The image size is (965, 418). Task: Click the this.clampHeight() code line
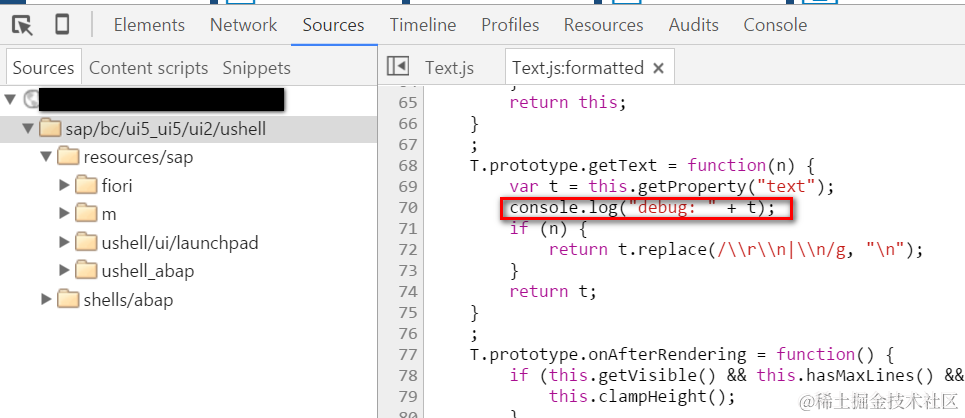[x=643, y=396]
